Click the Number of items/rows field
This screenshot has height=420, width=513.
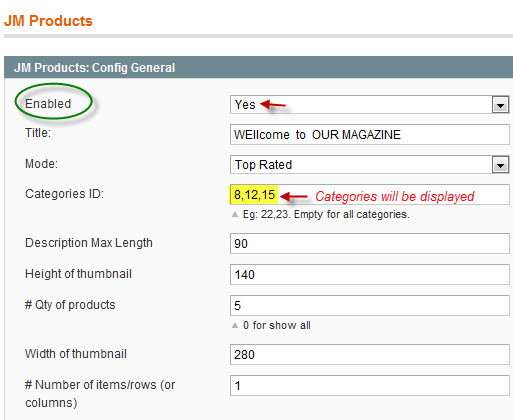369,386
